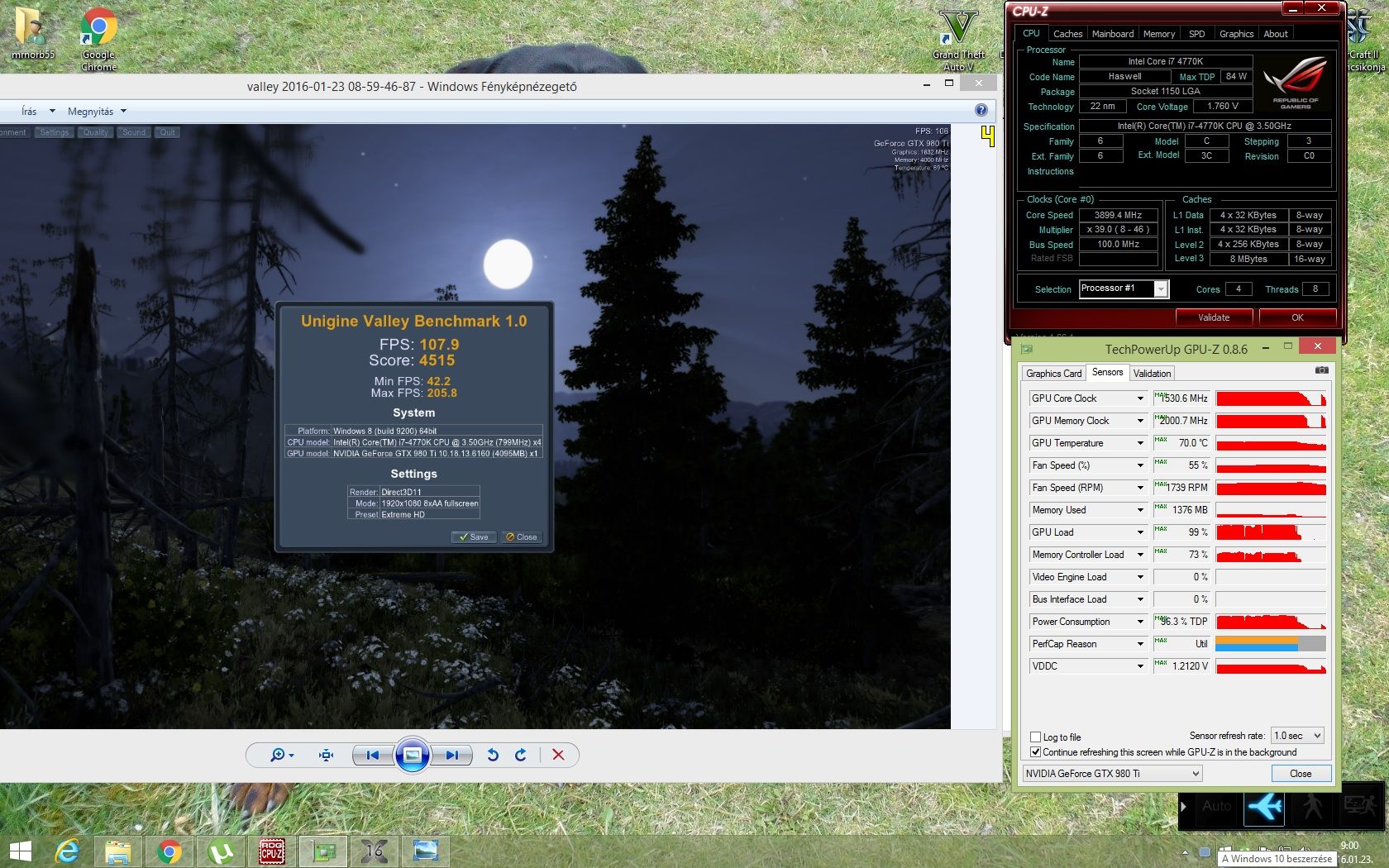Screen dimensions: 1389x868
Task: Click GPU-Z window title icon
Action: (1027, 349)
